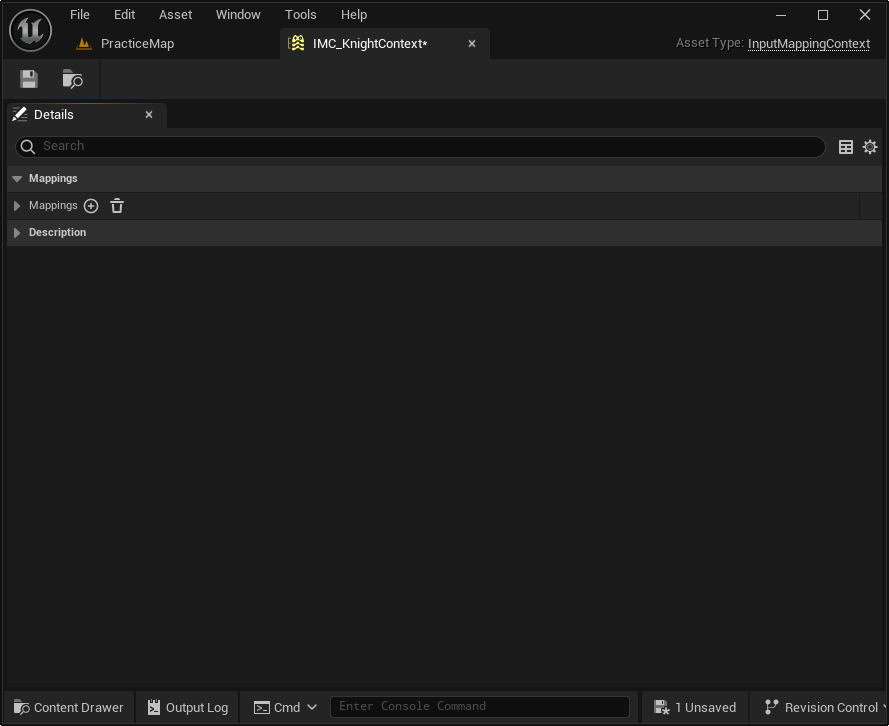Open the Help menu
The height and width of the screenshot is (726, 889).
click(354, 15)
